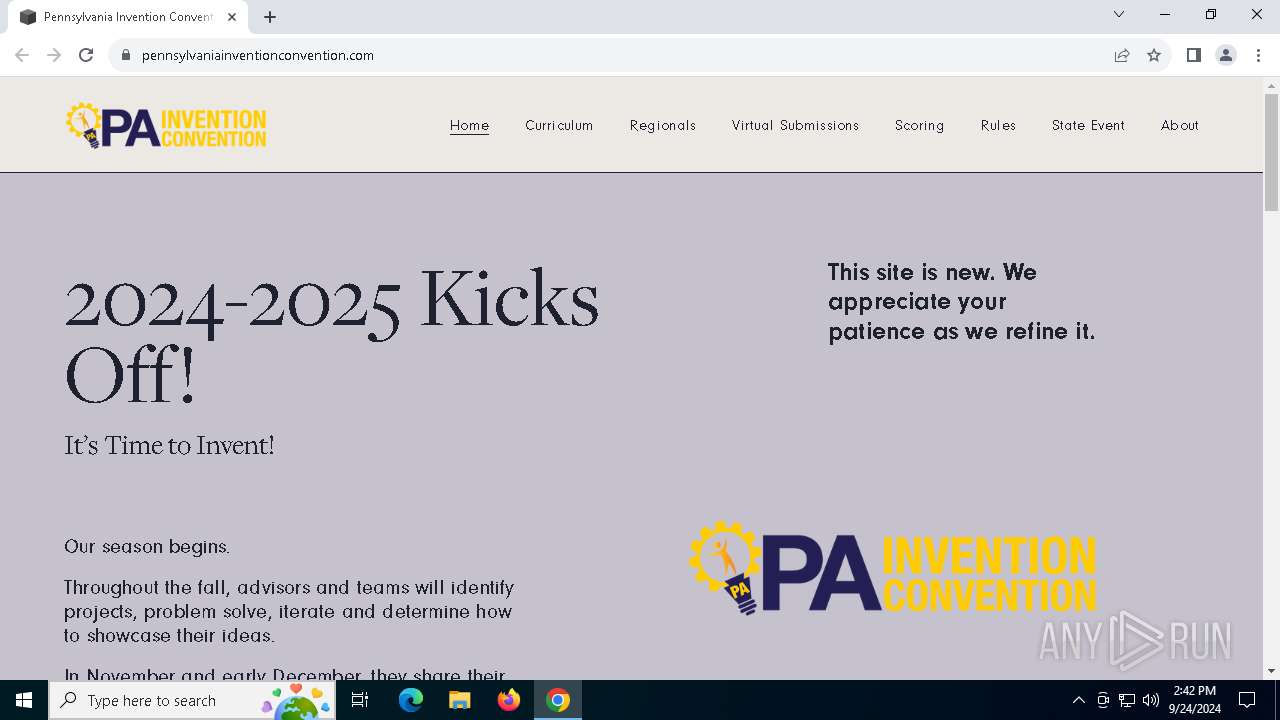Open the Chrome side panel icon

[1194, 55]
